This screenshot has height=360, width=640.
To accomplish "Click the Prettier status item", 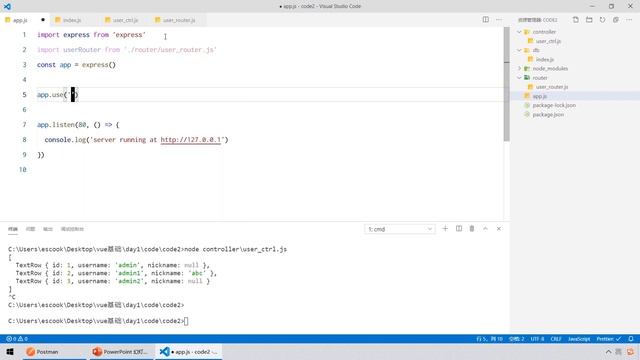I will click(x=609, y=339).
